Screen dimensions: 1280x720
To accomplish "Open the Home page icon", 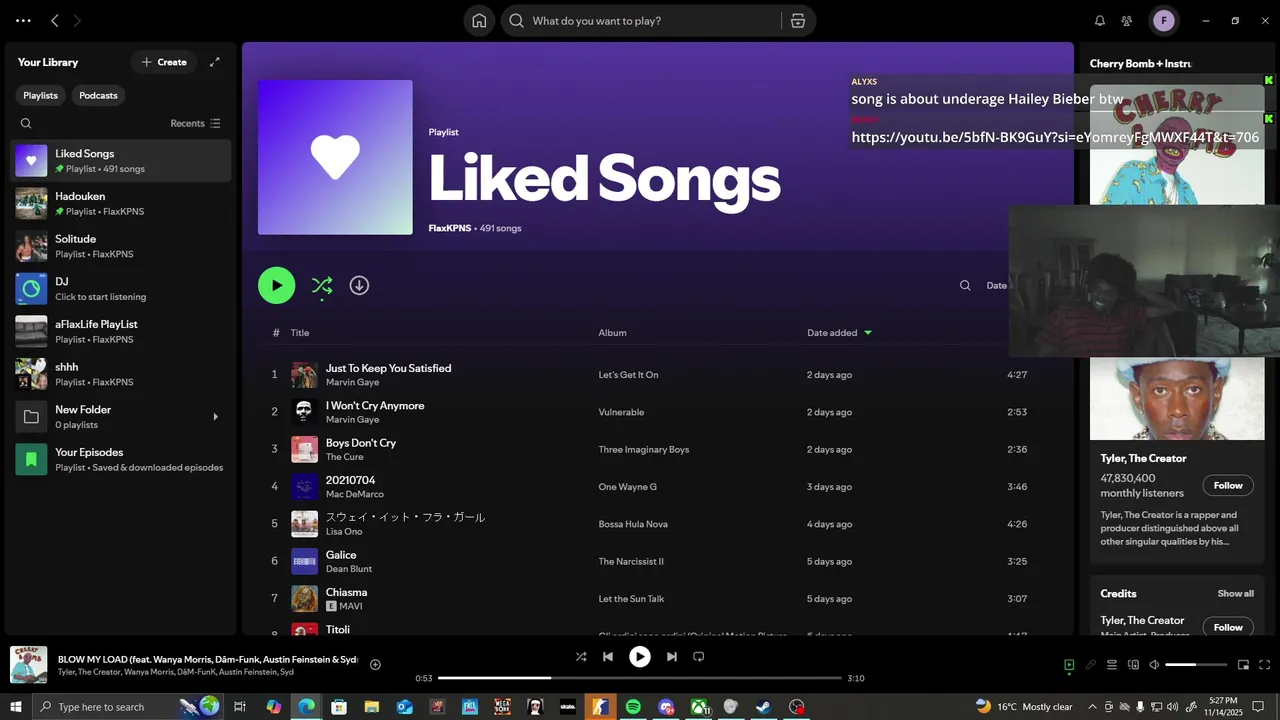I will [x=479, y=21].
